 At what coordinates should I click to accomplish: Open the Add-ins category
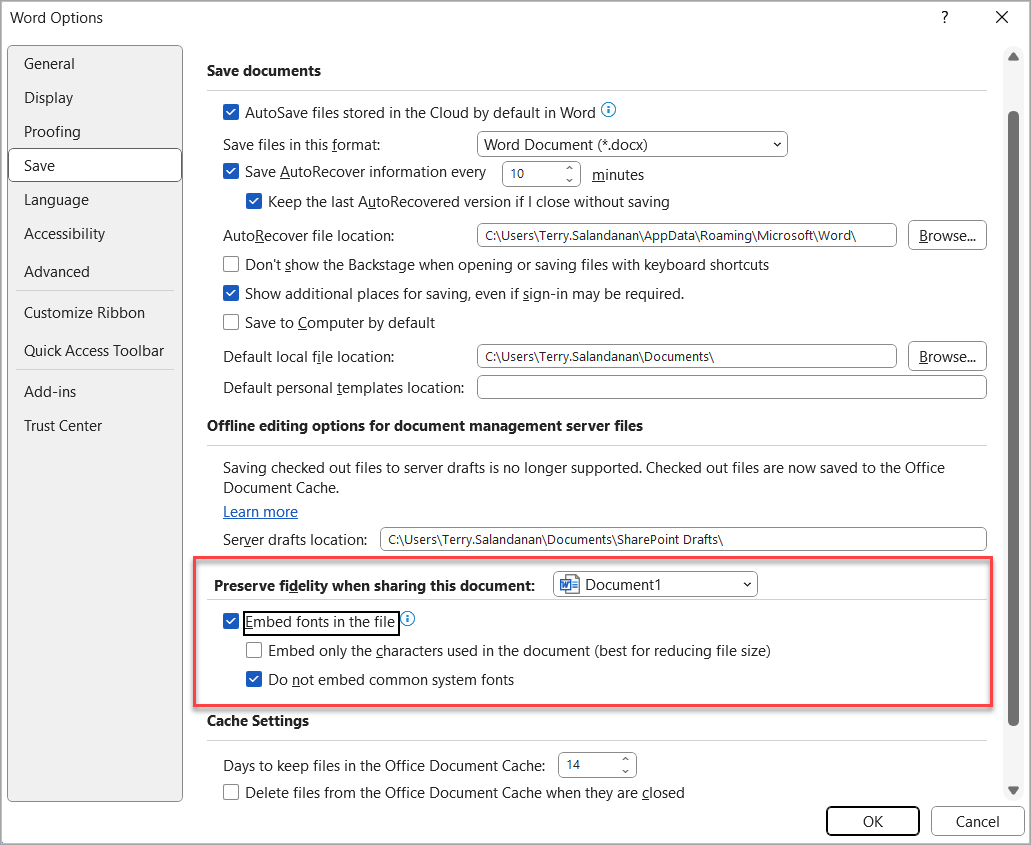click(x=95, y=391)
